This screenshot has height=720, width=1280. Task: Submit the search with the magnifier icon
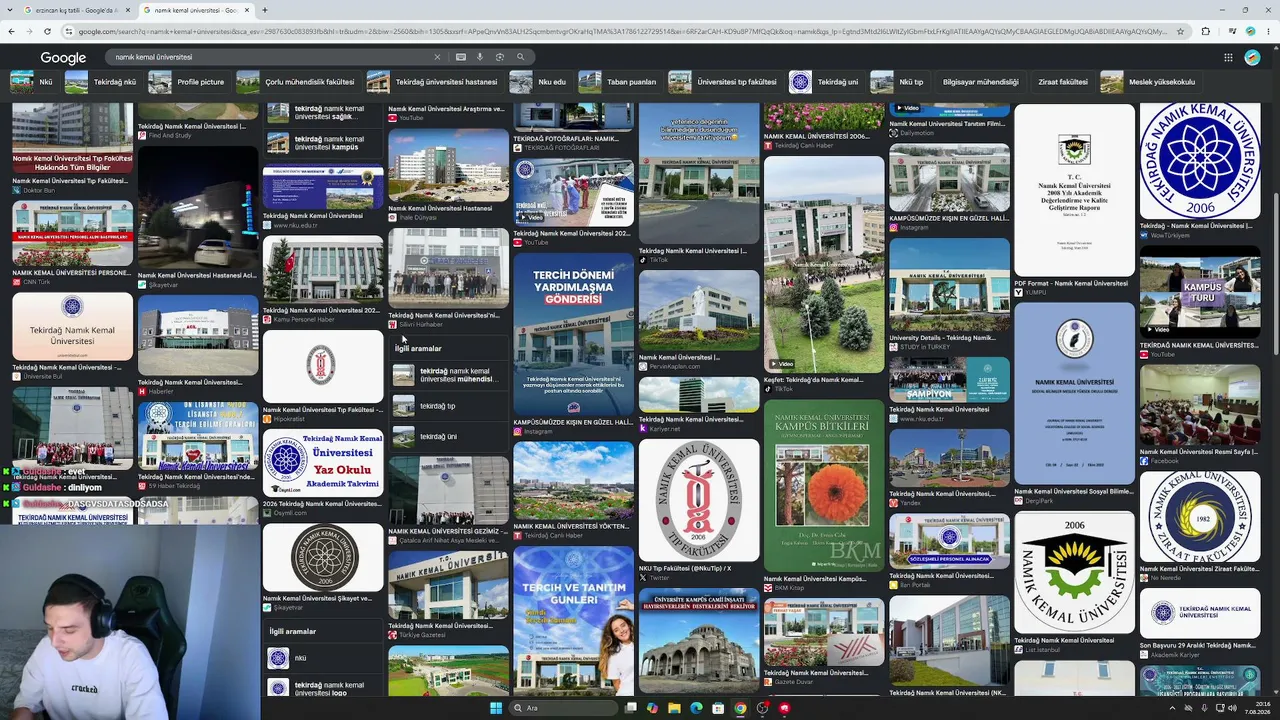520,57
